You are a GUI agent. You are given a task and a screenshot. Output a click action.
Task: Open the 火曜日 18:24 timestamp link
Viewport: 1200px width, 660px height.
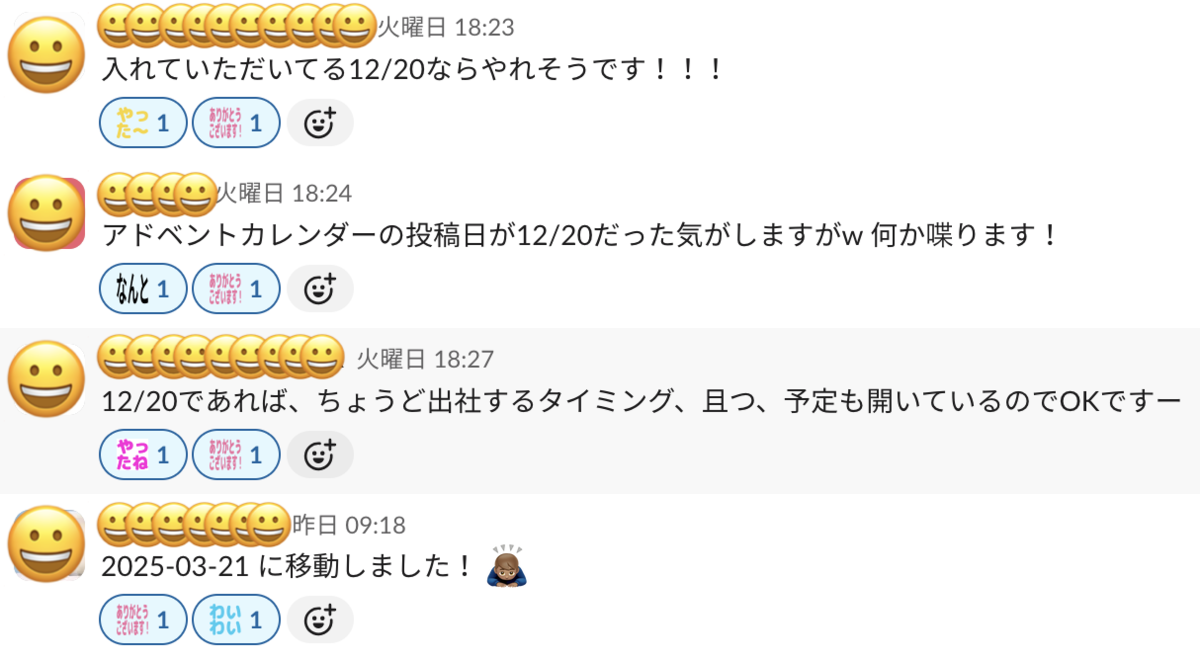284,193
